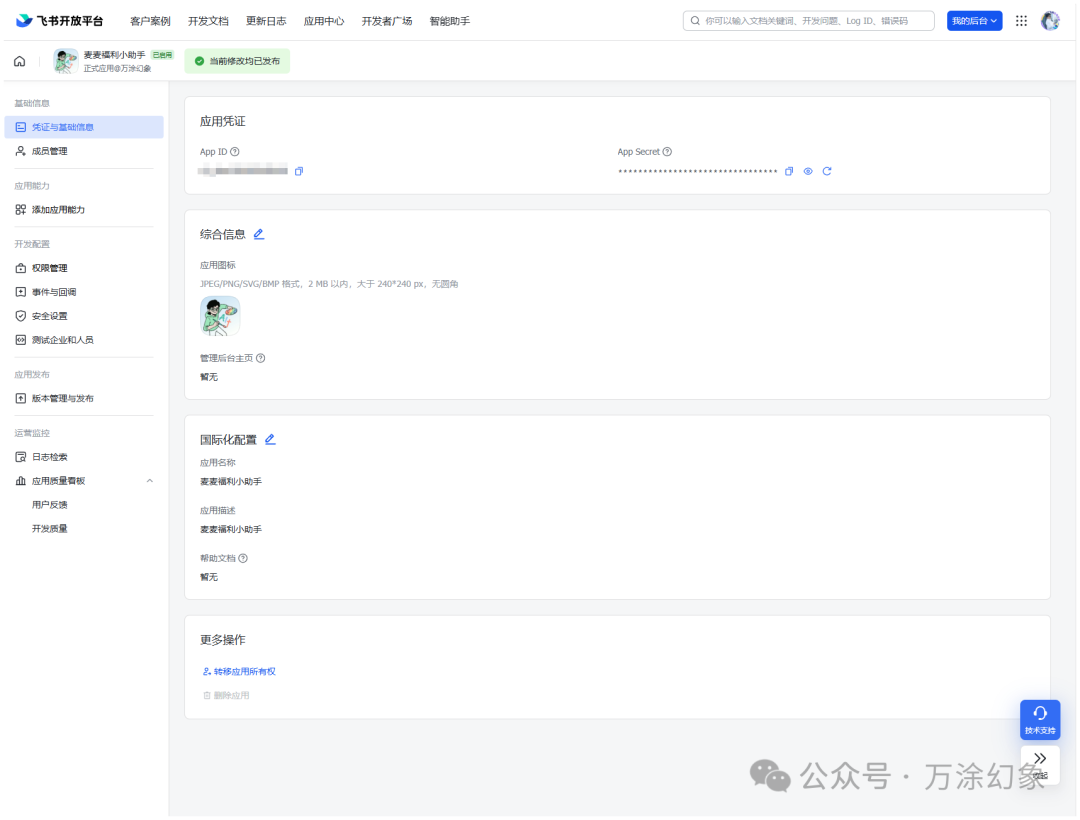Reset the App Secret with the refresh icon
Viewport: 1080px width, 820px height.
827,171
